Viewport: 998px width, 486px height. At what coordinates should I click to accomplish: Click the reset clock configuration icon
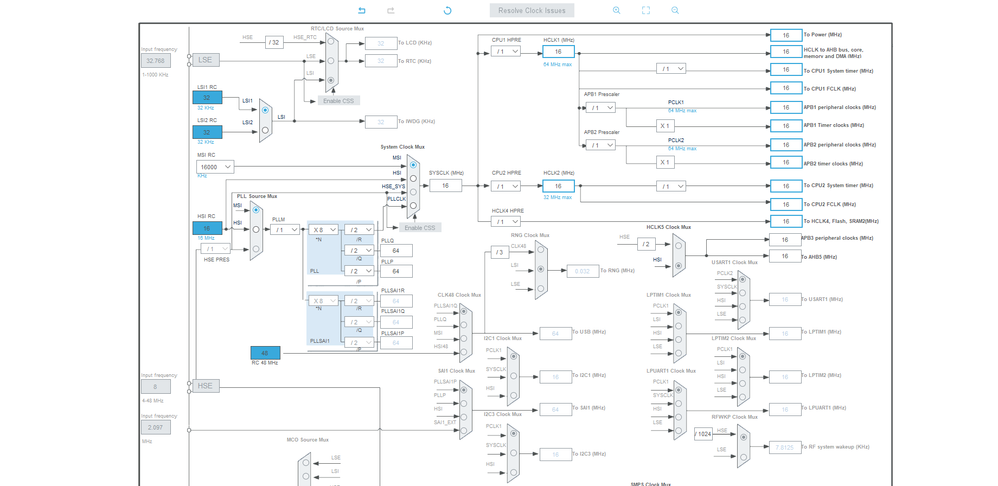(447, 11)
